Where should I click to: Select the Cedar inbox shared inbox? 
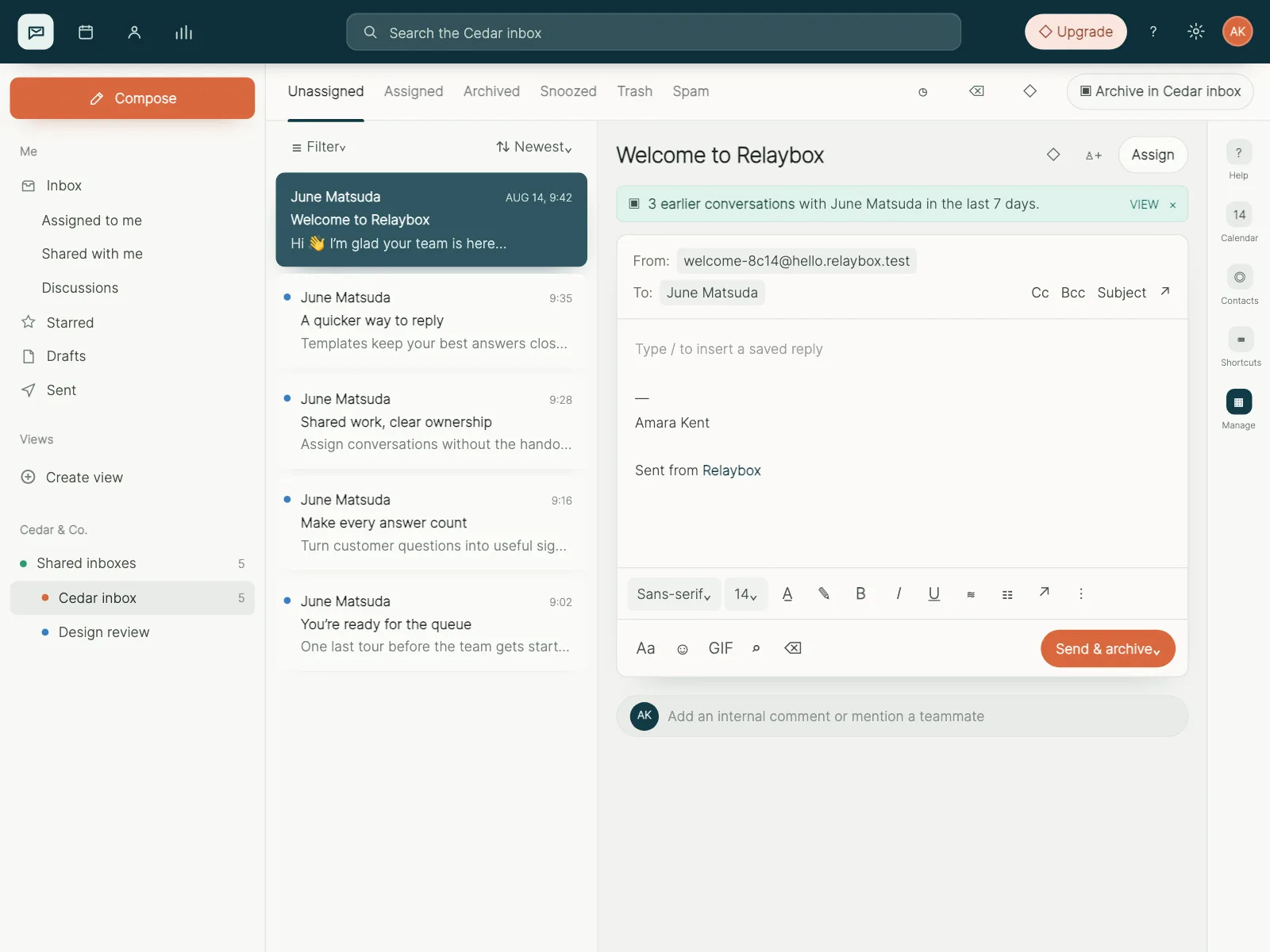point(133,598)
